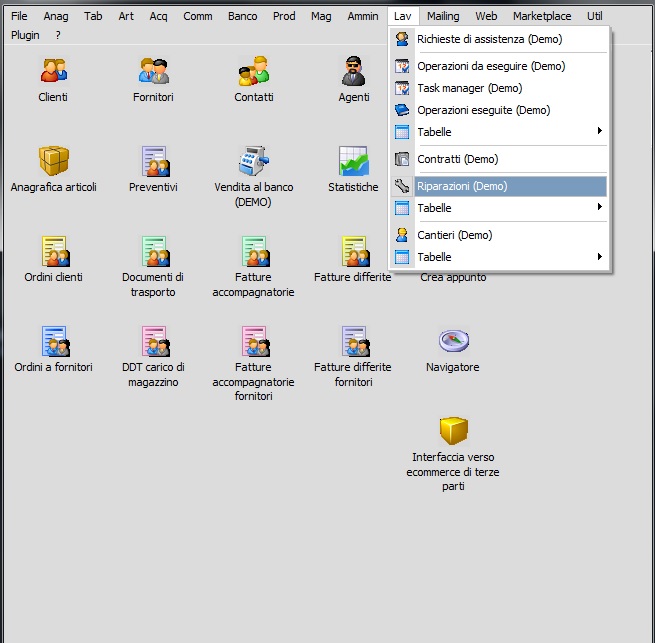The image size is (655, 643).
Task: Open the Art menu
Action: 126,16
